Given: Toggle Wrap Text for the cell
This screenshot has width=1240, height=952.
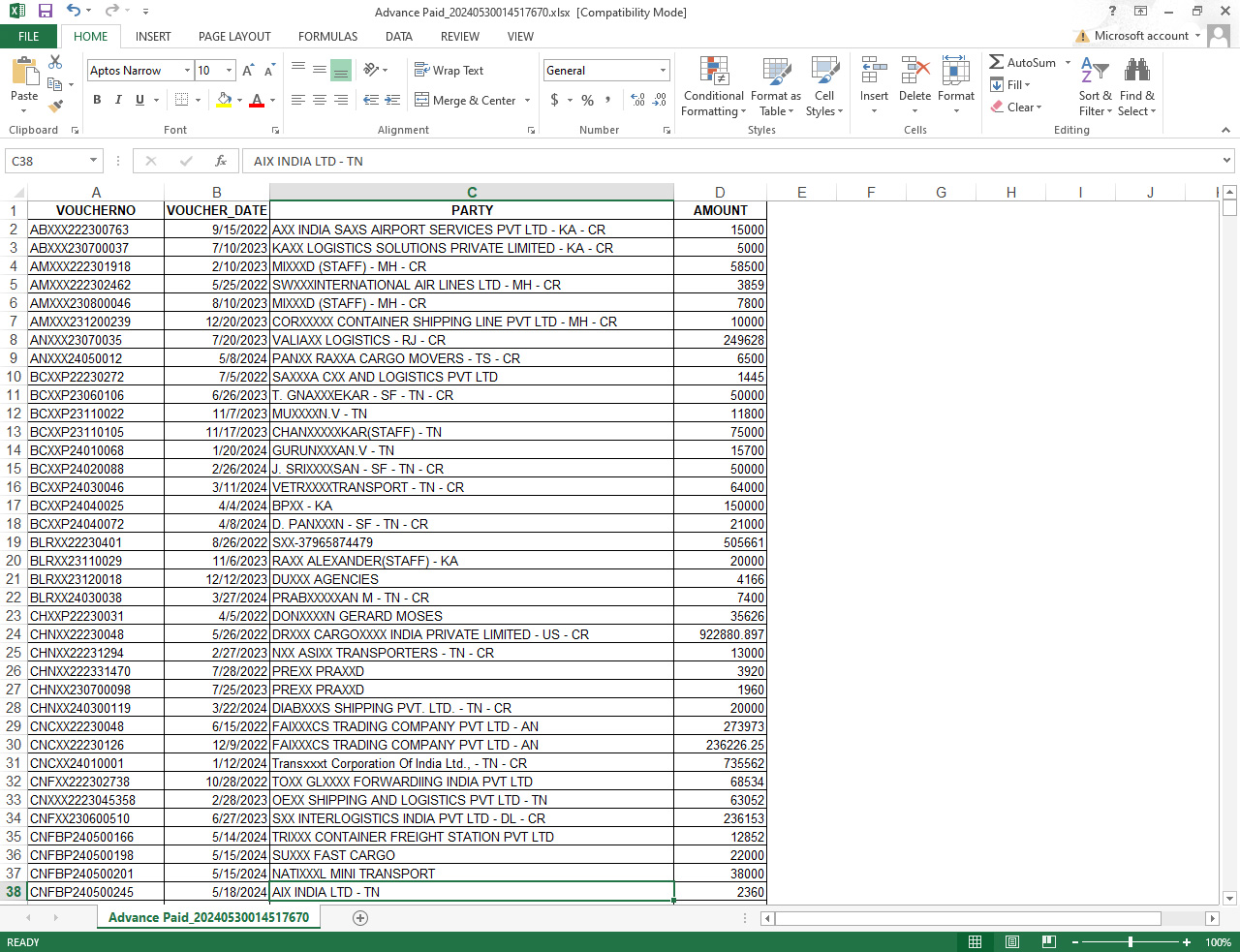Looking at the screenshot, I should click(449, 71).
